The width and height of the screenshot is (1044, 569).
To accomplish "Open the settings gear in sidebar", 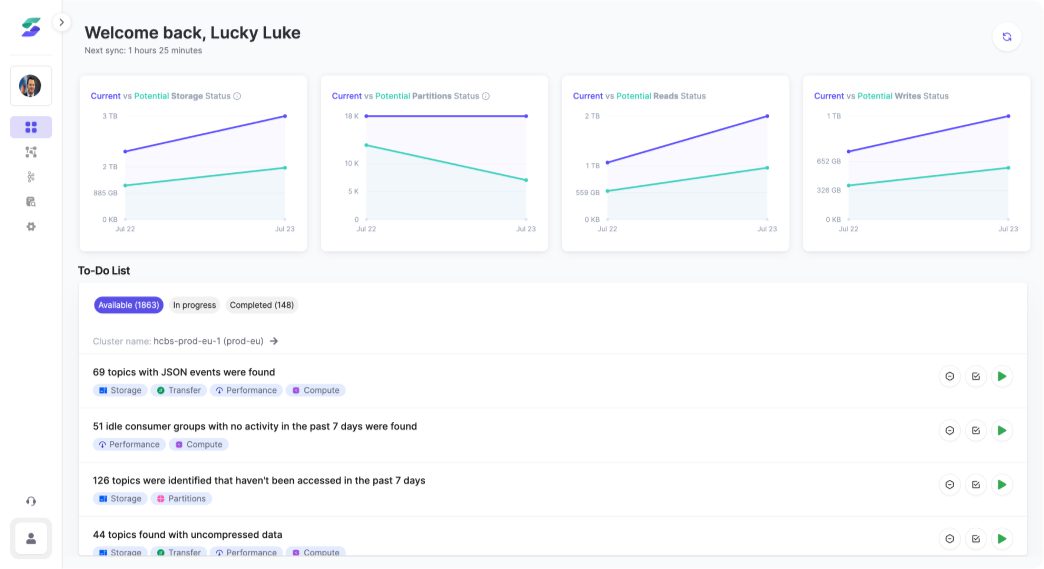I will tap(31, 227).
